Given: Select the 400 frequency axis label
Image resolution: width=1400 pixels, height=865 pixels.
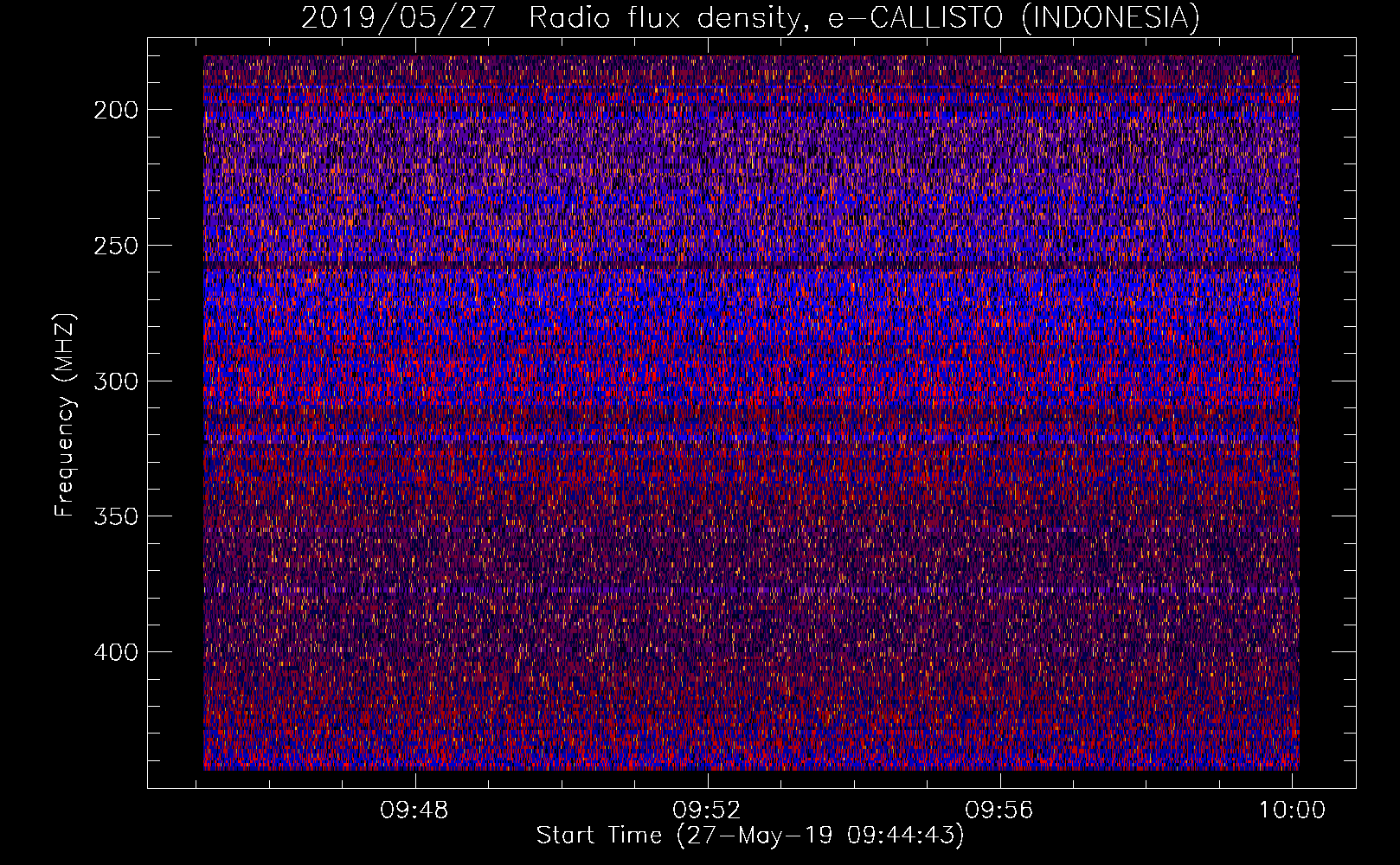Looking at the screenshot, I should point(115,652).
